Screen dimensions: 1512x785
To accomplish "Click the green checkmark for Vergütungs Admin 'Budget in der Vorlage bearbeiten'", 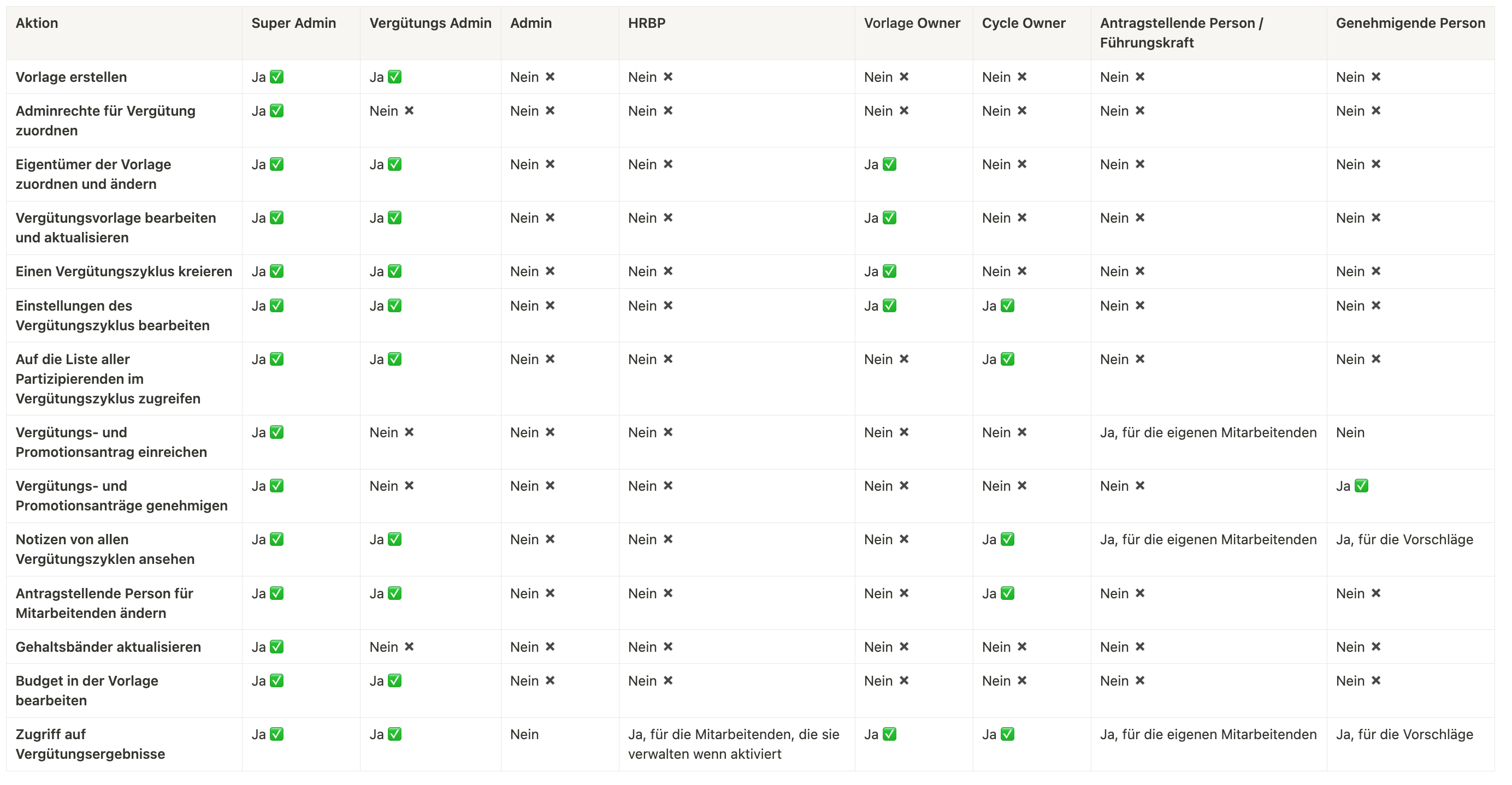I will [x=394, y=681].
